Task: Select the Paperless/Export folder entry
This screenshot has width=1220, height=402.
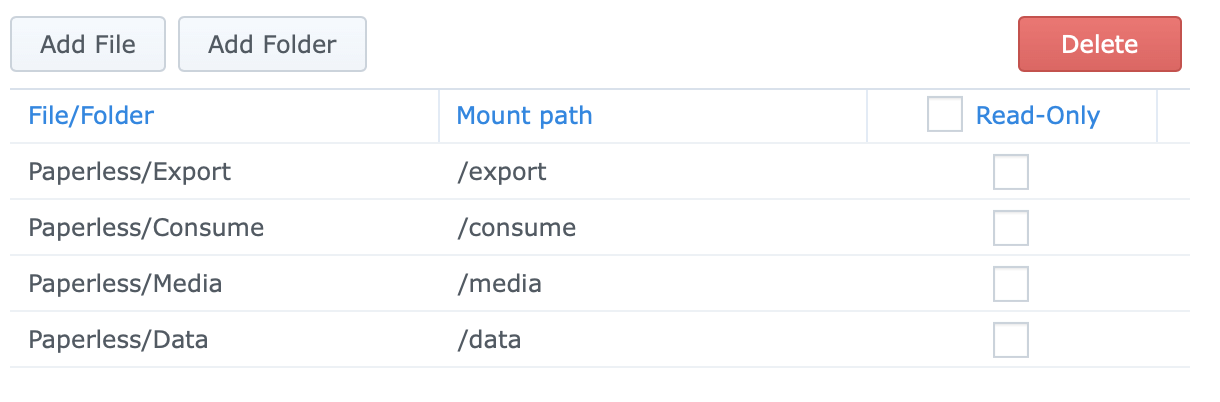Action: coord(130,172)
